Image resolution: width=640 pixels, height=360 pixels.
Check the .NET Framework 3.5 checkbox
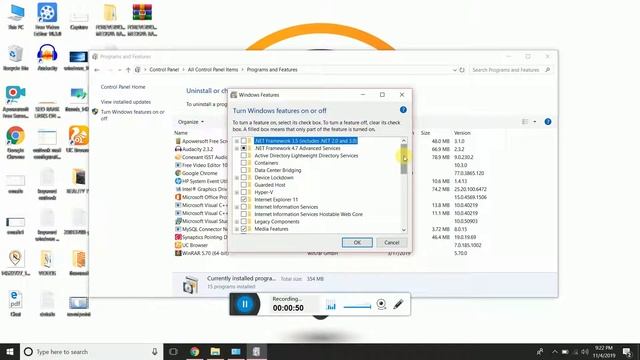(244, 141)
